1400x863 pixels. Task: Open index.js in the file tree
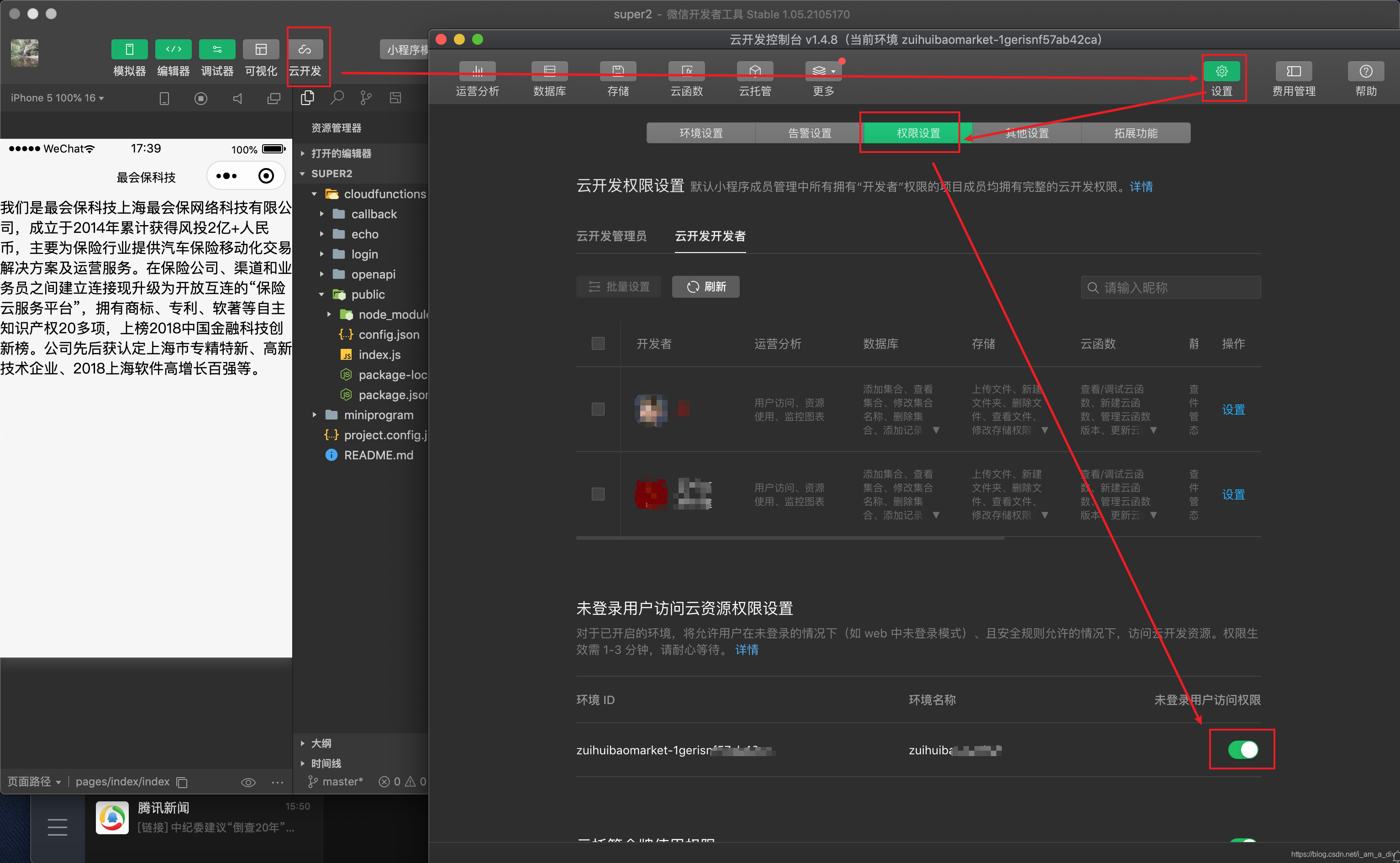click(379, 354)
